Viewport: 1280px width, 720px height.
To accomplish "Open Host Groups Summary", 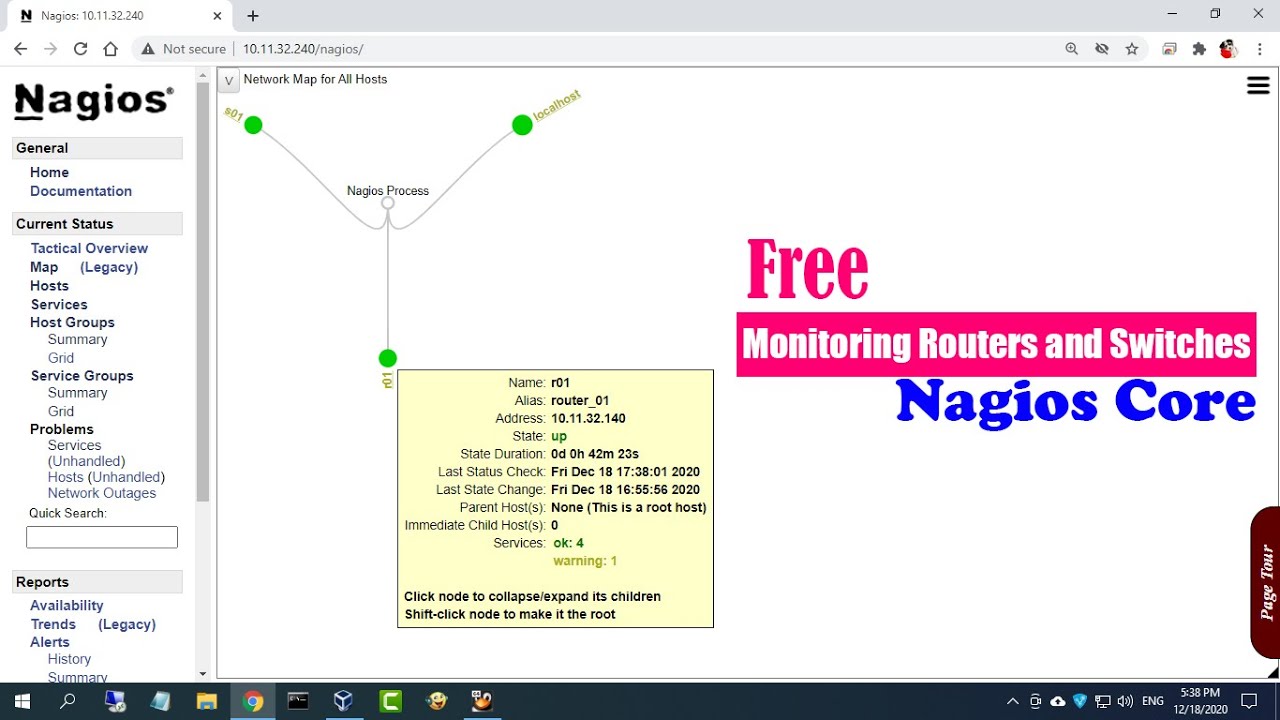I will pyautogui.click(x=77, y=339).
